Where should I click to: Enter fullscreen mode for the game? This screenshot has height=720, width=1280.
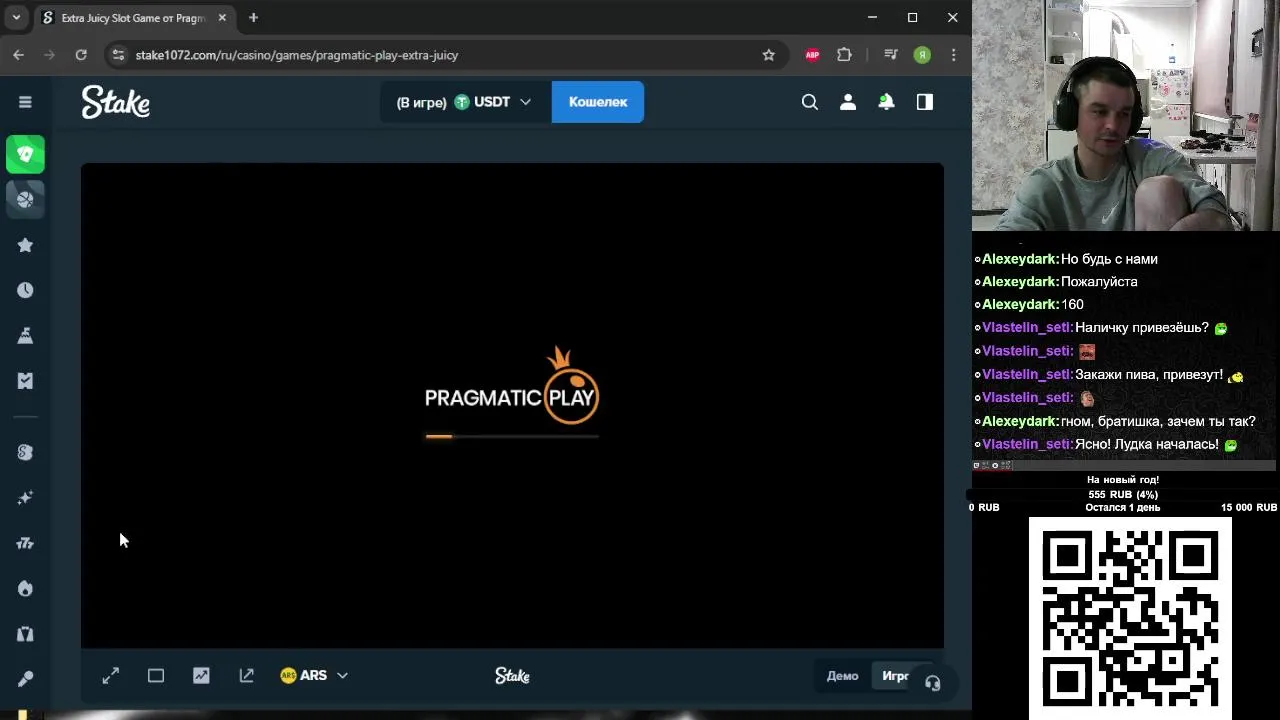click(x=111, y=676)
